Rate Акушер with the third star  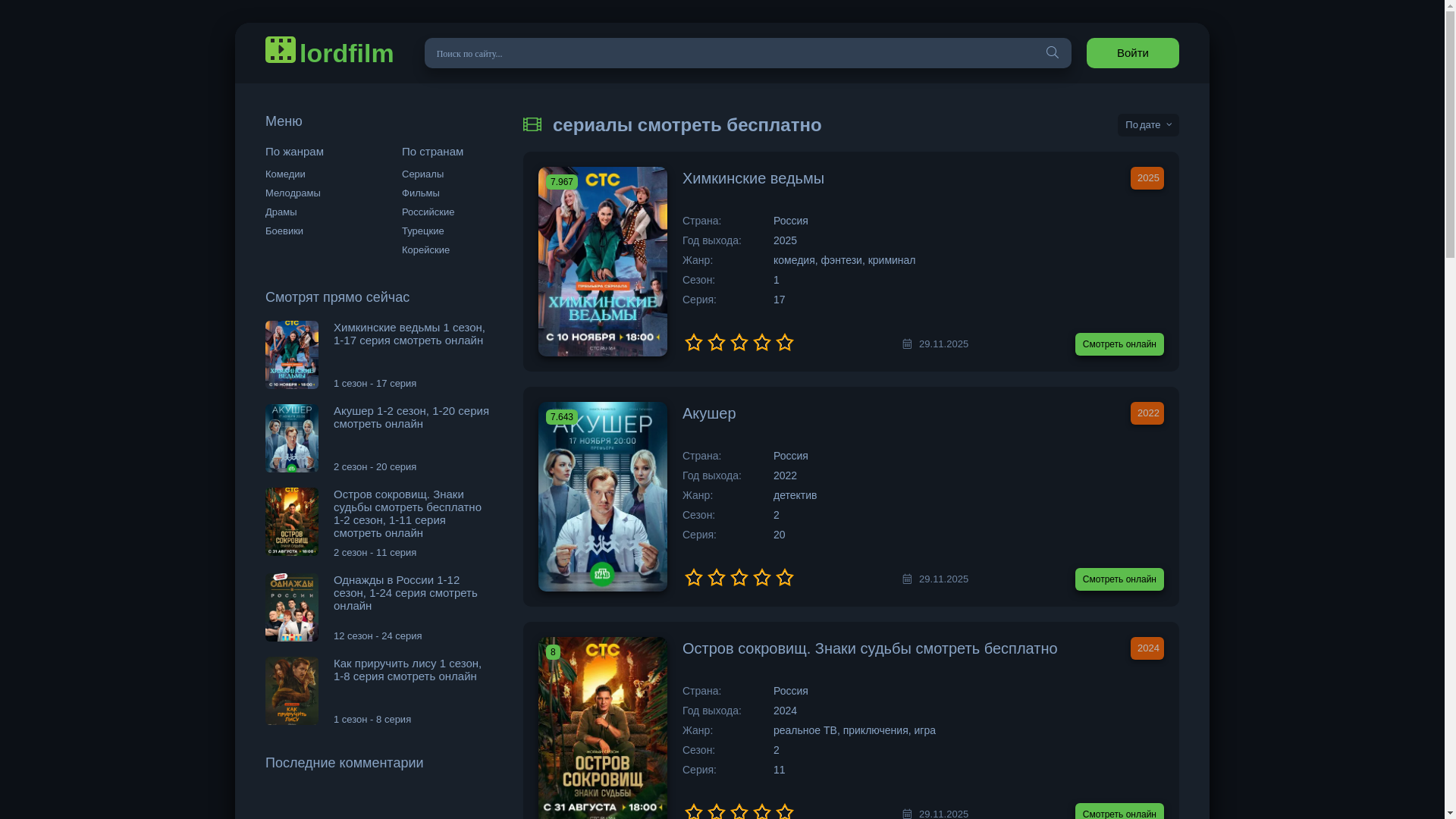[x=739, y=578]
